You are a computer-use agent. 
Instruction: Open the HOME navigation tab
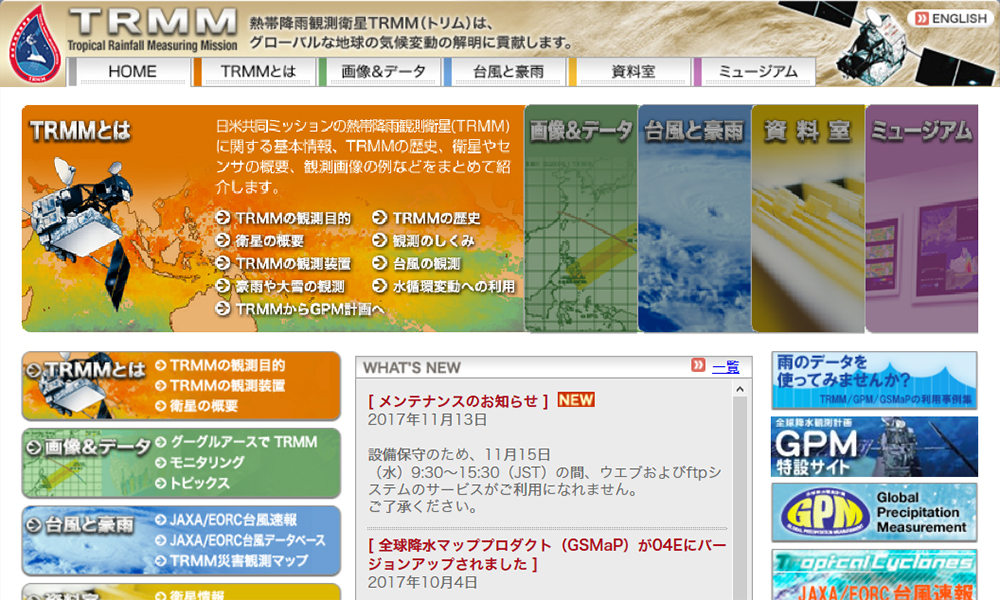[x=131, y=71]
